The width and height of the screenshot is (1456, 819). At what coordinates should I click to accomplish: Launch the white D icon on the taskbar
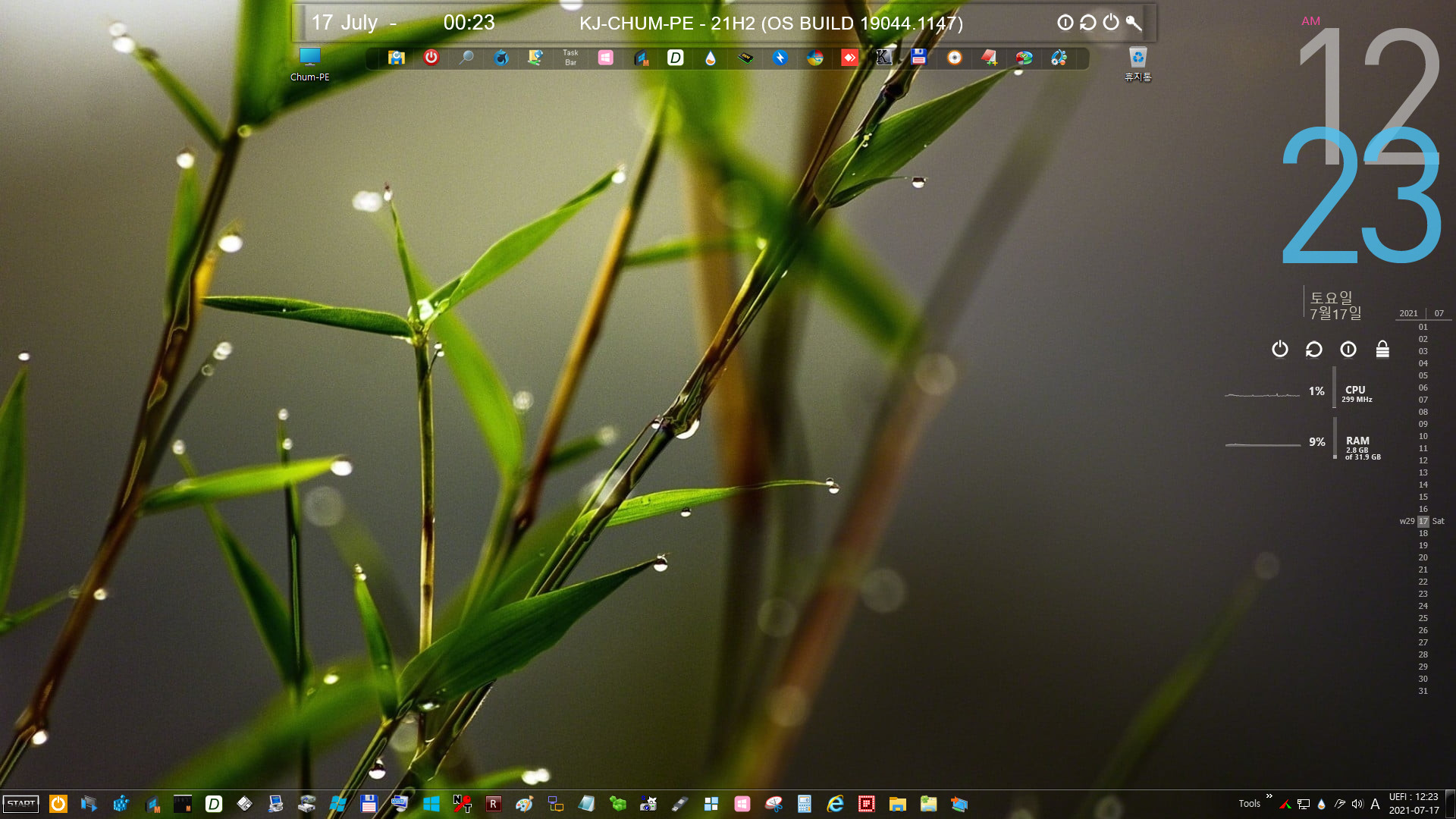pos(214,804)
